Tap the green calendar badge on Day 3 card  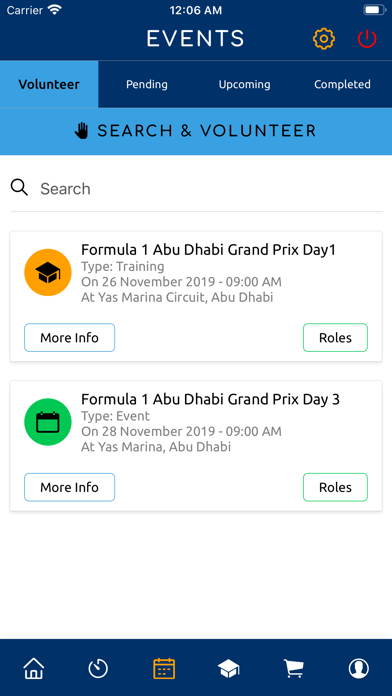[48, 422]
